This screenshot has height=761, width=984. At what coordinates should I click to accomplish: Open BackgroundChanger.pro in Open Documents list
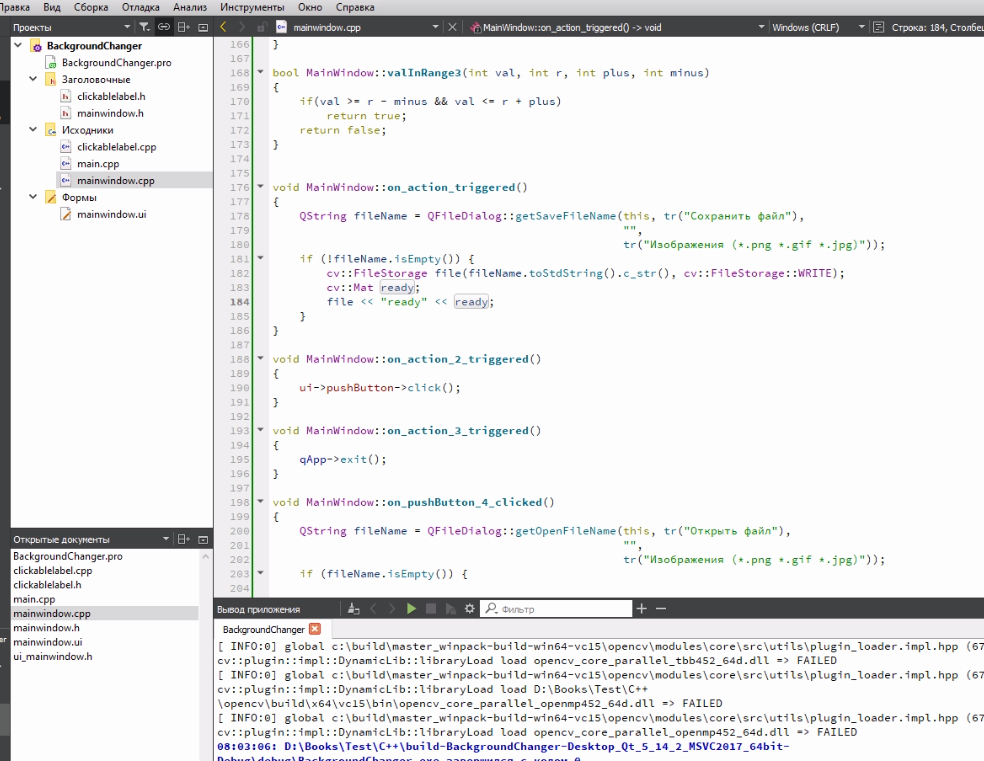coord(68,556)
